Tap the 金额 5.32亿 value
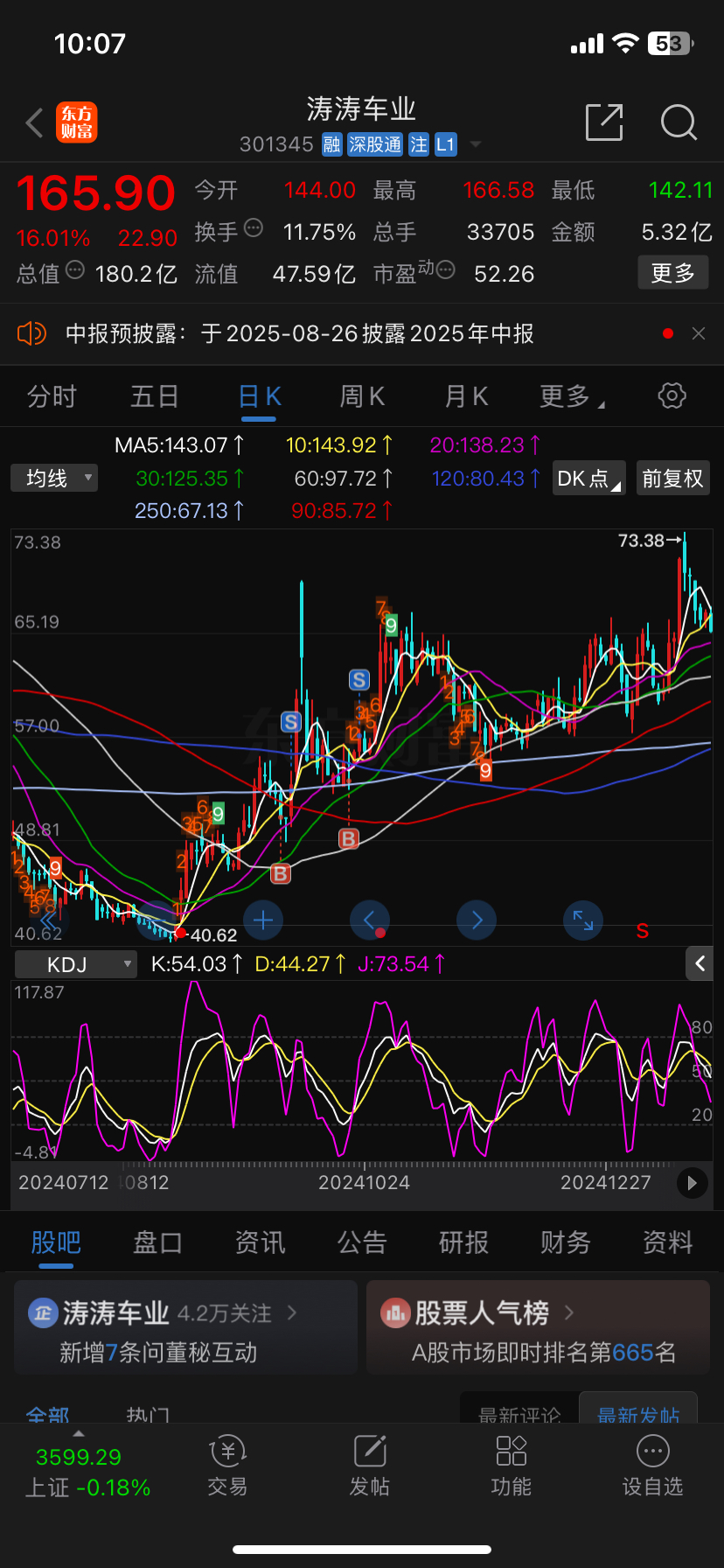This screenshot has width=724, height=1568. coord(677,232)
